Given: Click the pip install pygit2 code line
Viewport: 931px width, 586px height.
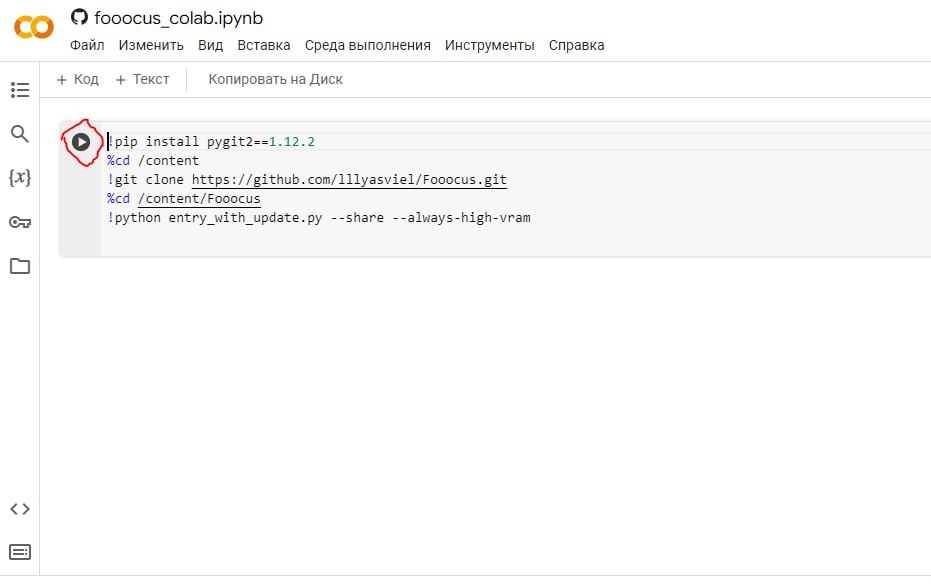Looking at the screenshot, I should coord(211,141).
